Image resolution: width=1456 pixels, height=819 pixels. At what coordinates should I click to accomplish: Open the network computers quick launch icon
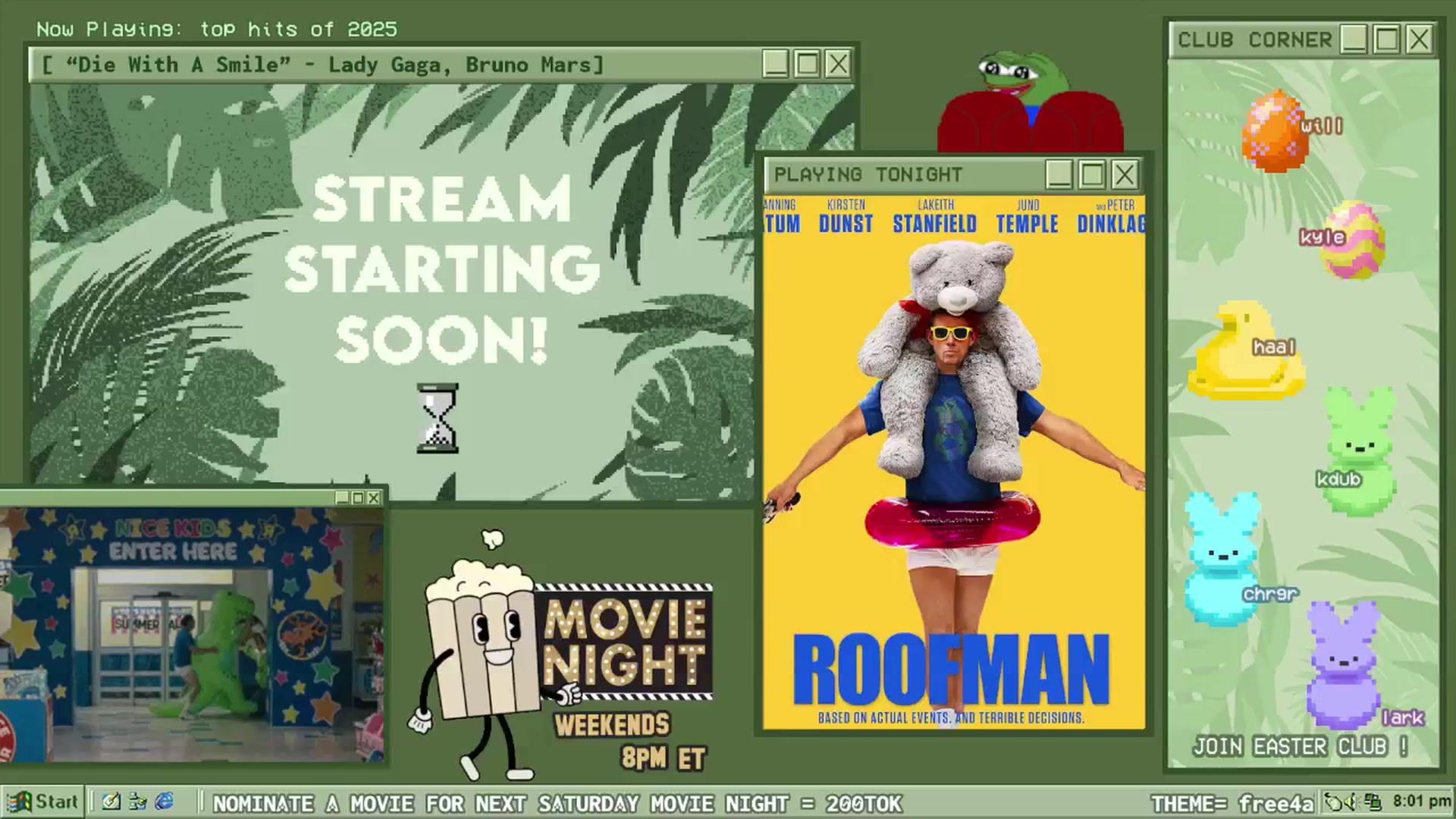(x=138, y=802)
